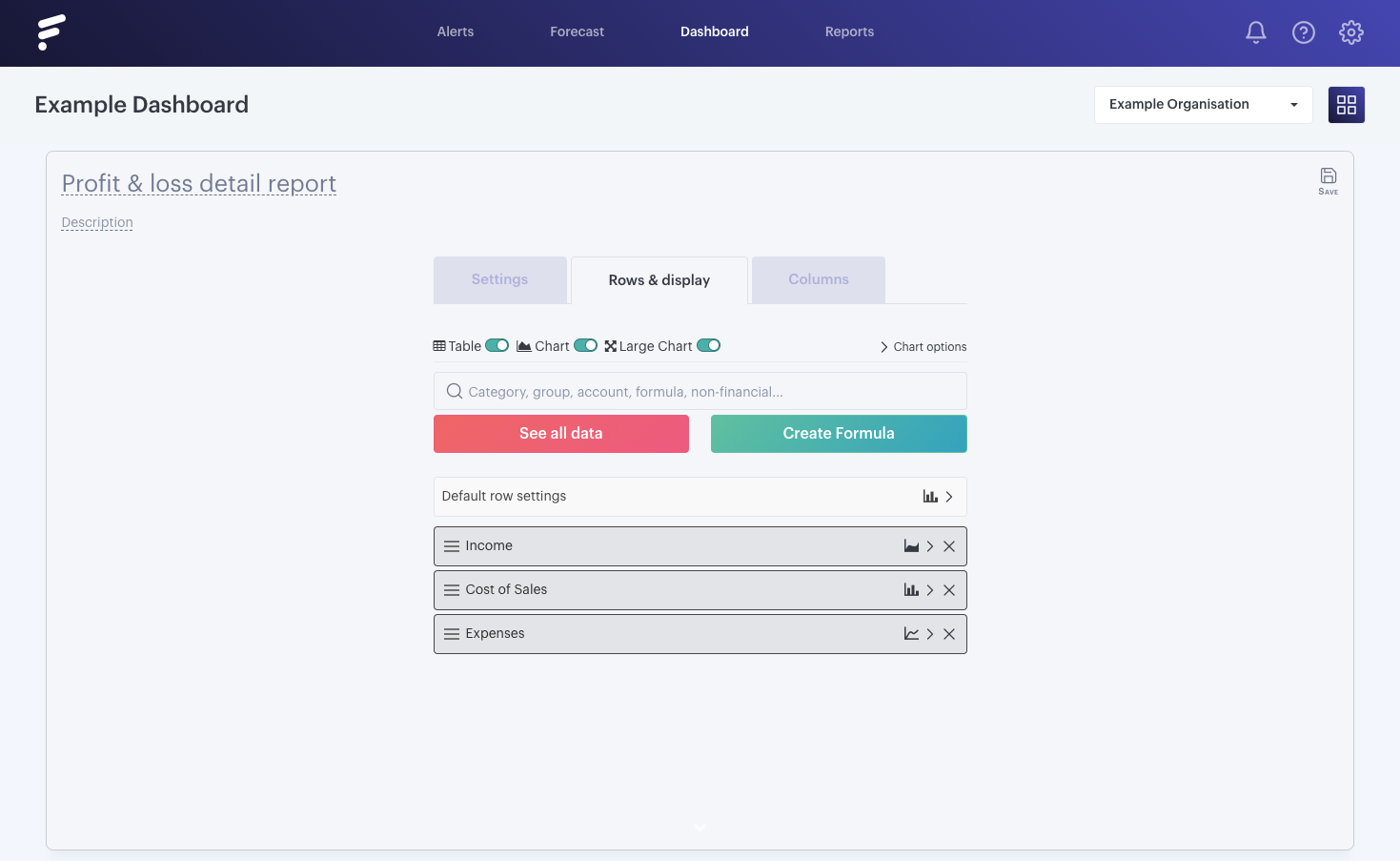Click the dashboard grid layout icon
Screen dimensions: 1400x861
pos(1347,105)
